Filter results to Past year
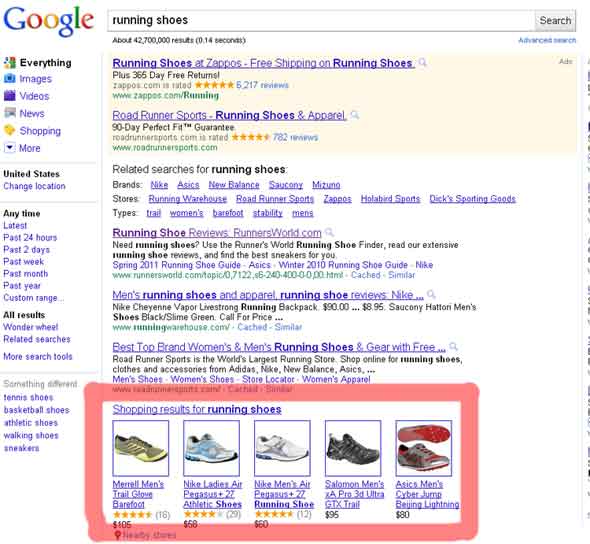The image size is (590, 544). 22,286
